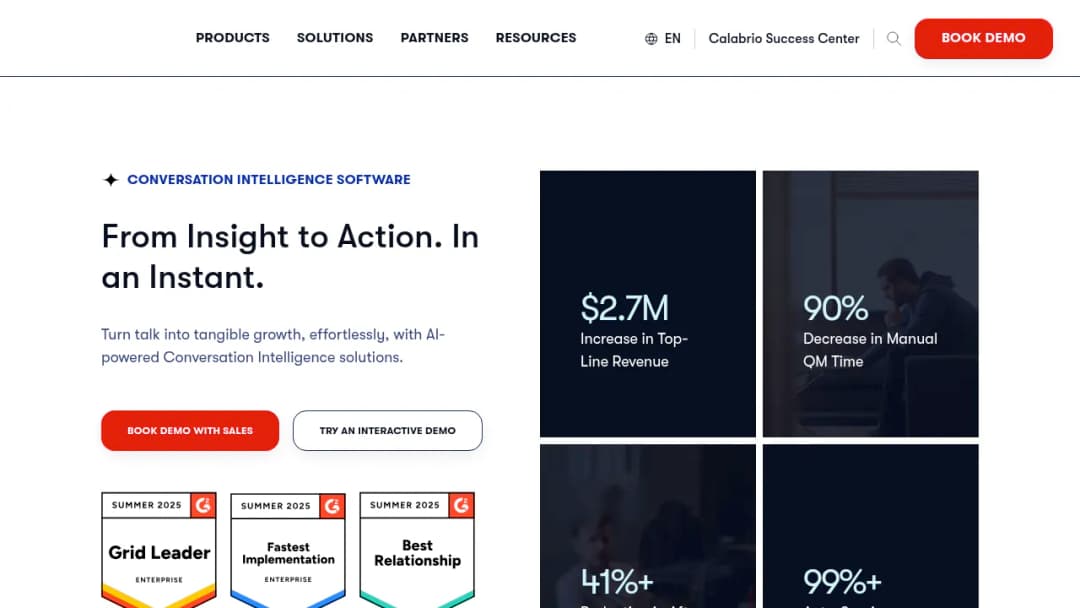Viewport: 1080px width, 608px height.
Task: Open the RESOURCES menu
Action: point(536,38)
